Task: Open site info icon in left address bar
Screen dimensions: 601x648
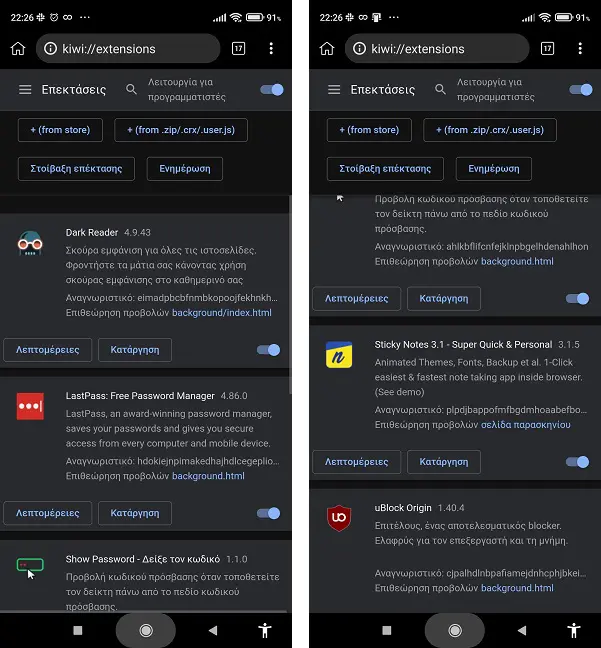Action: click(x=50, y=49)
